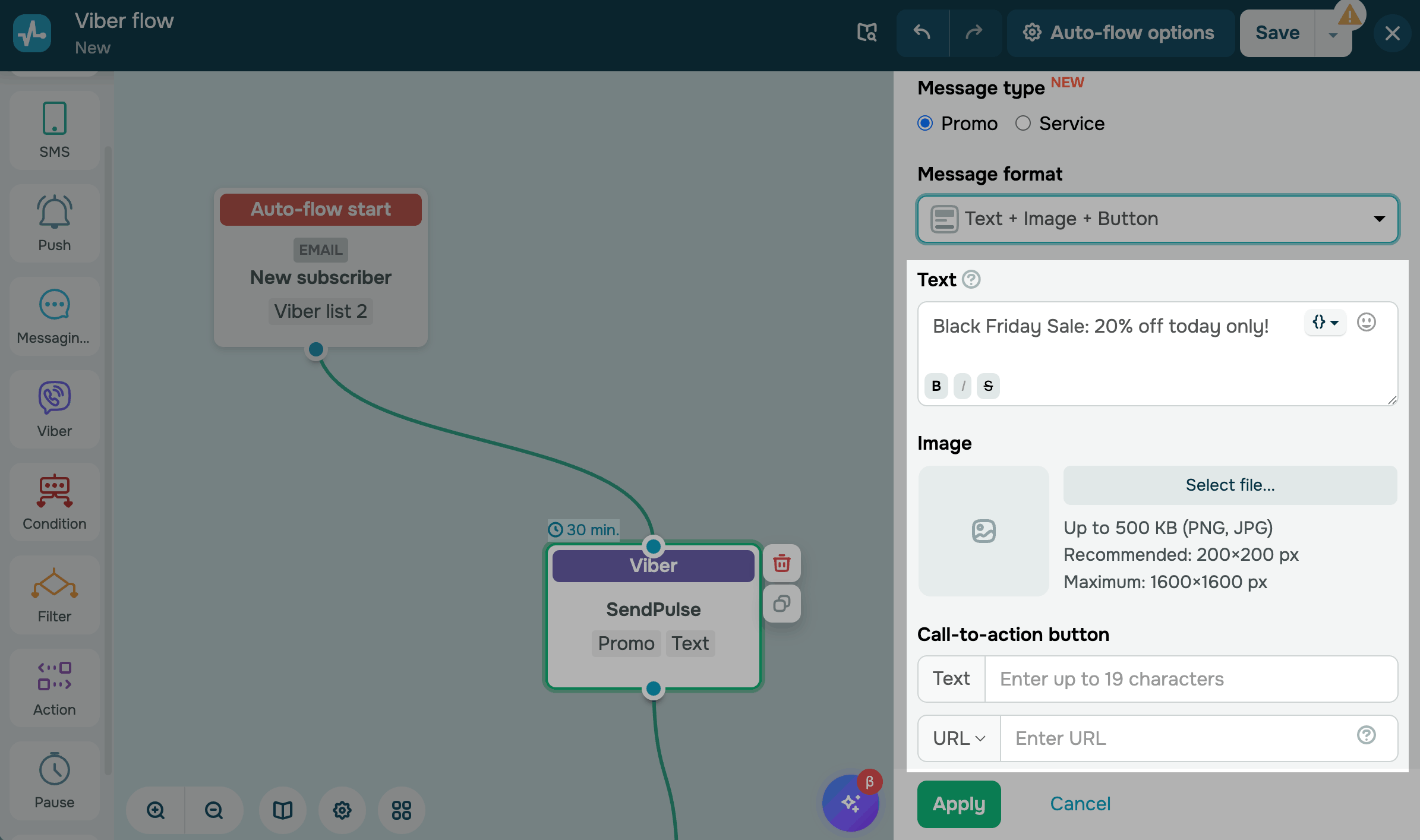The image size is (1420, 840).
Task: Open the emoji picker in the text field
Action: [1366, 323]
